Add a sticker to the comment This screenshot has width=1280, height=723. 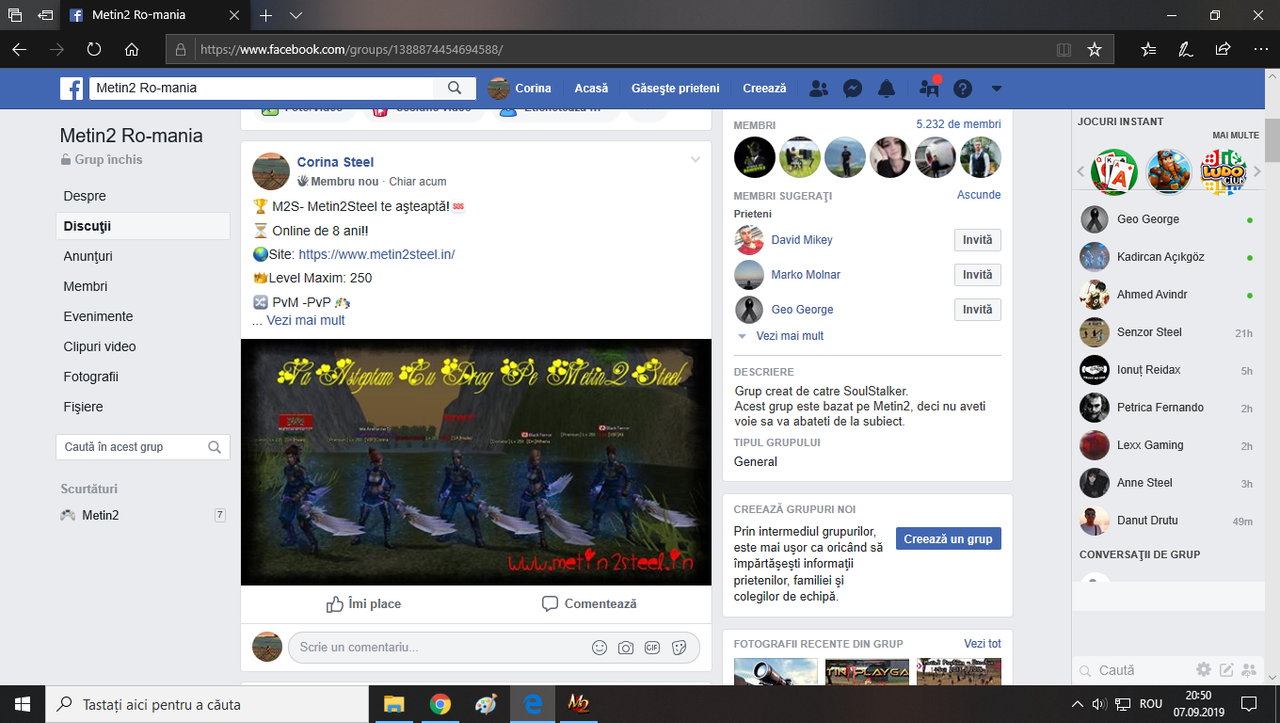[679, 647]
